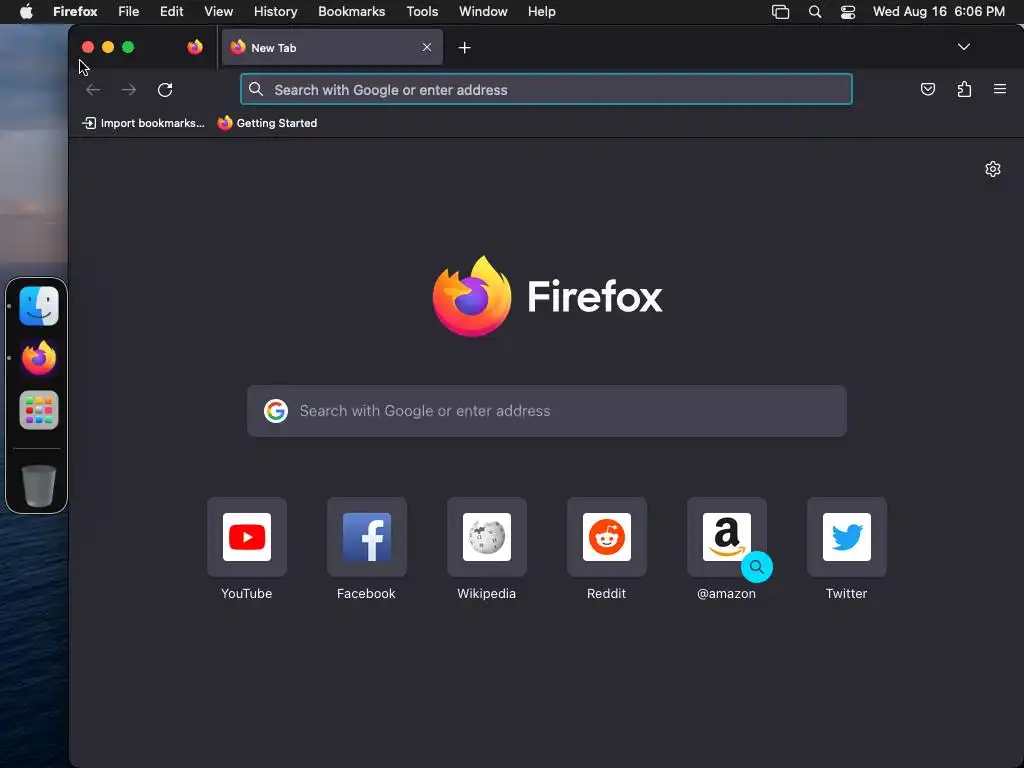Select the New Tab tab
Screen dimensions: 1024x768
[332, 47]
